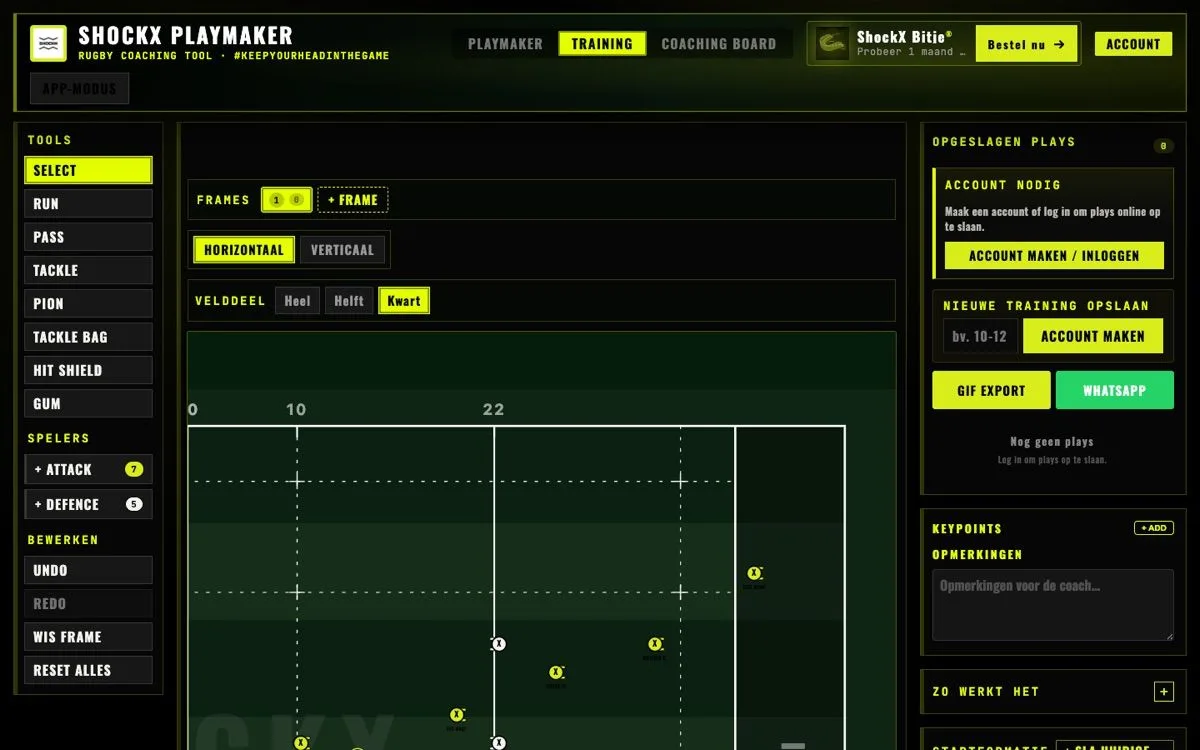Click the ShockX Bitje® title
1200x750 pixels.
click(x=905, y=37)
